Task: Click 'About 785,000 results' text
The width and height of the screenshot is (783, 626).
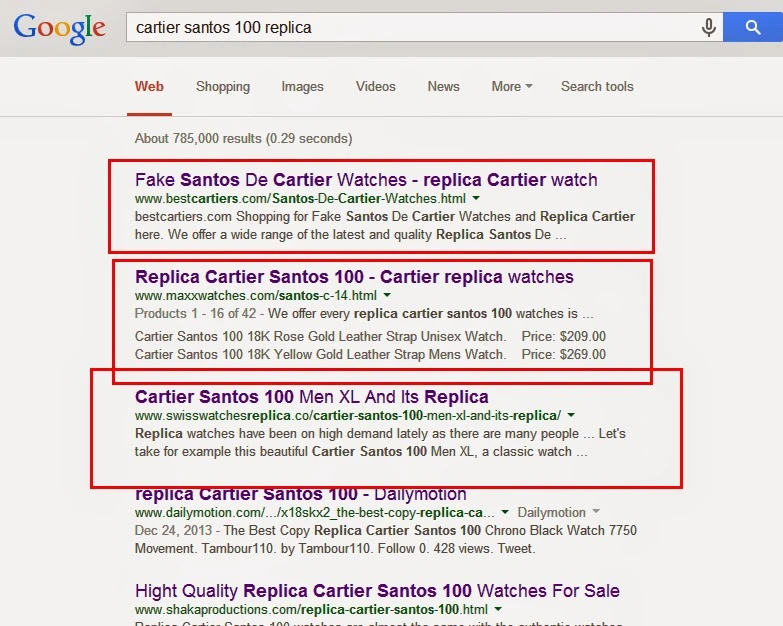Action: 243,138
